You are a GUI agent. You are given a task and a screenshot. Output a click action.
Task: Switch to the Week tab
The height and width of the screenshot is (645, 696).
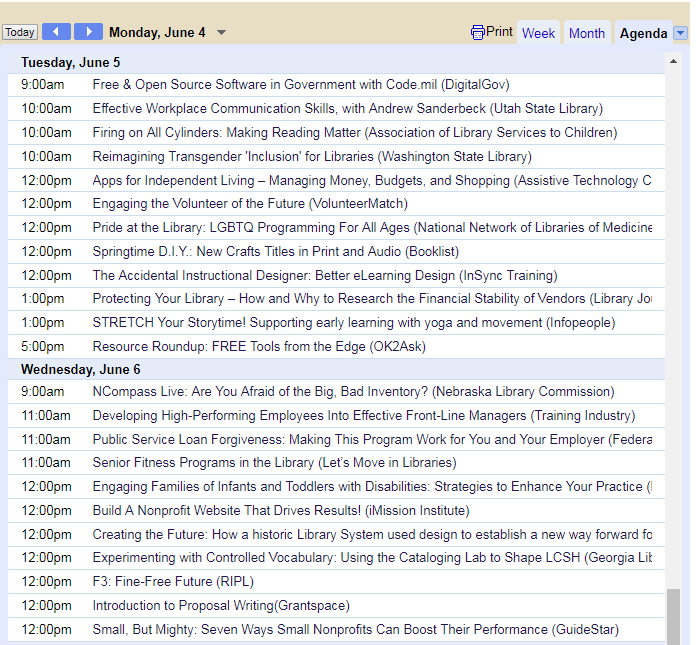(x=538, y=33)
